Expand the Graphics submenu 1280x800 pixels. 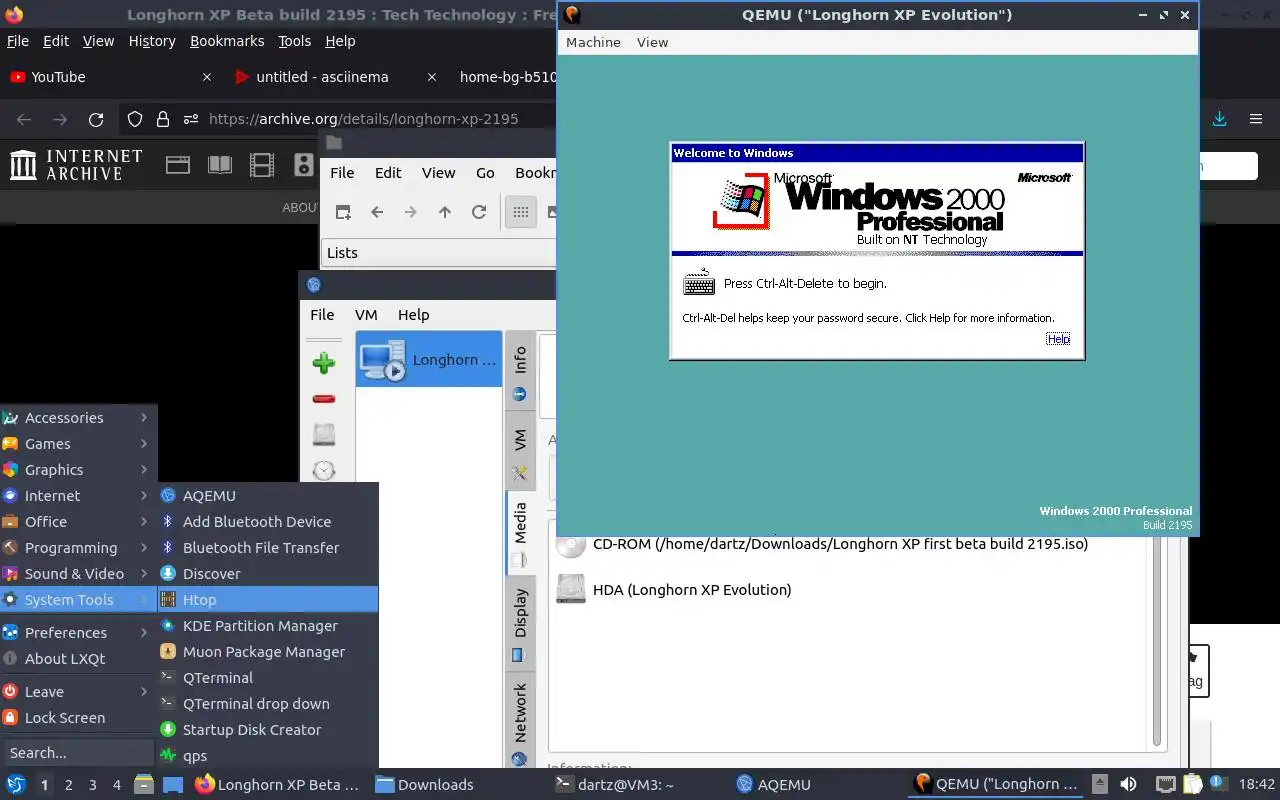point(78,470)
